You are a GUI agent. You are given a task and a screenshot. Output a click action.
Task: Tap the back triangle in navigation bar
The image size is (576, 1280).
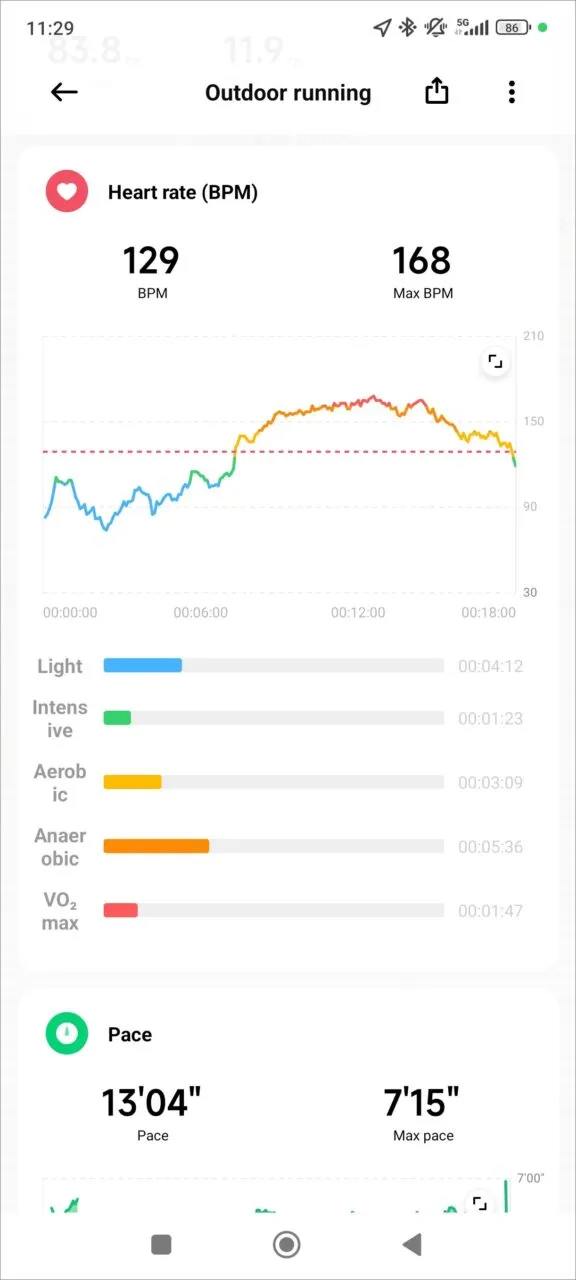[x=412, y=1243]
